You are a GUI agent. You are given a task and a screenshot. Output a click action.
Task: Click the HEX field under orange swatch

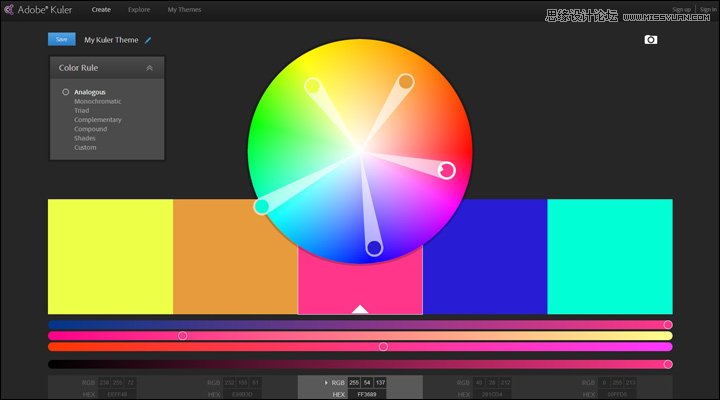click(x=242, y=394)
